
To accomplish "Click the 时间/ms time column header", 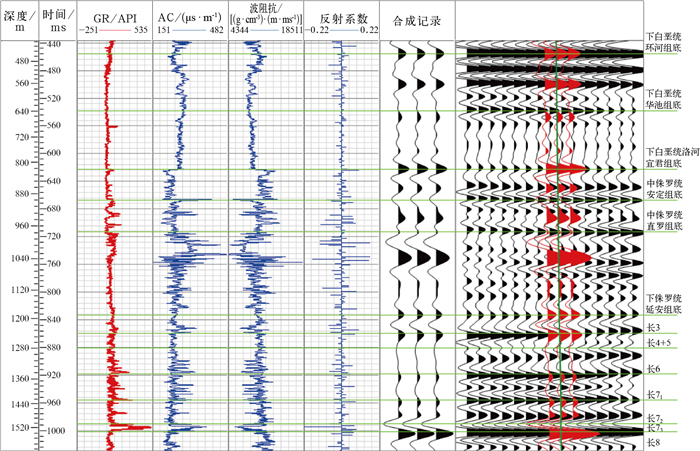I will click(57, 20).
